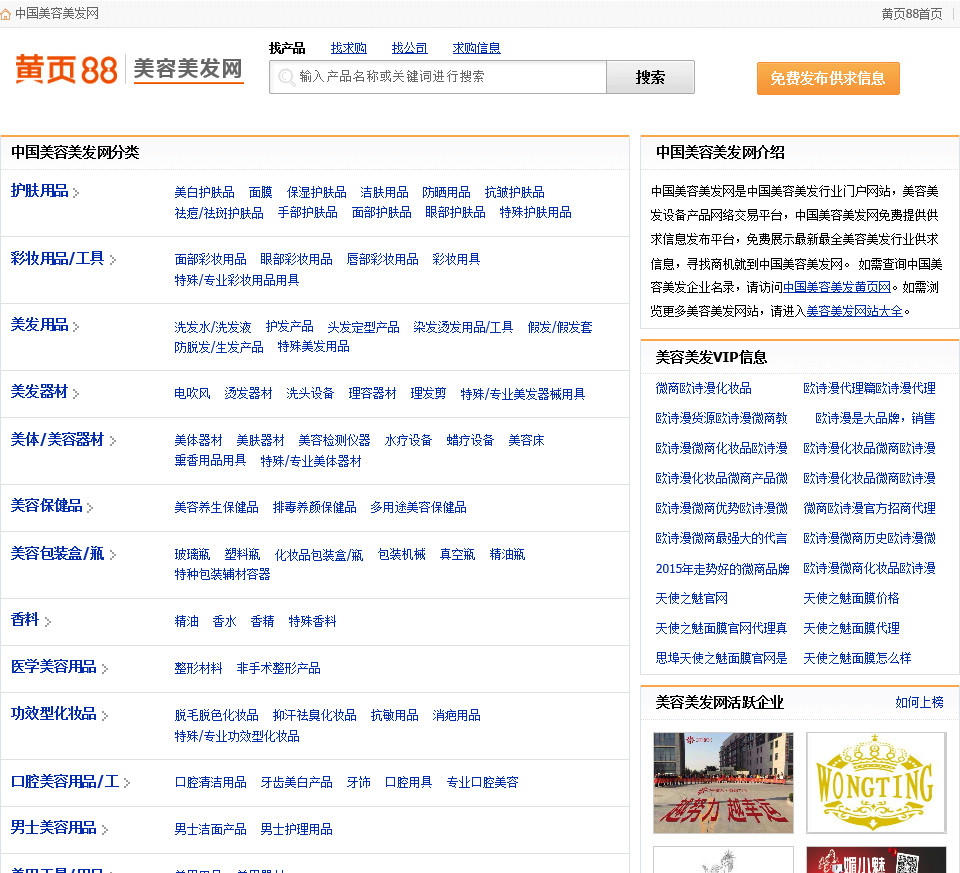Open the 护肤用品 category heading
The image size is (960, 873).
(39, 191)
